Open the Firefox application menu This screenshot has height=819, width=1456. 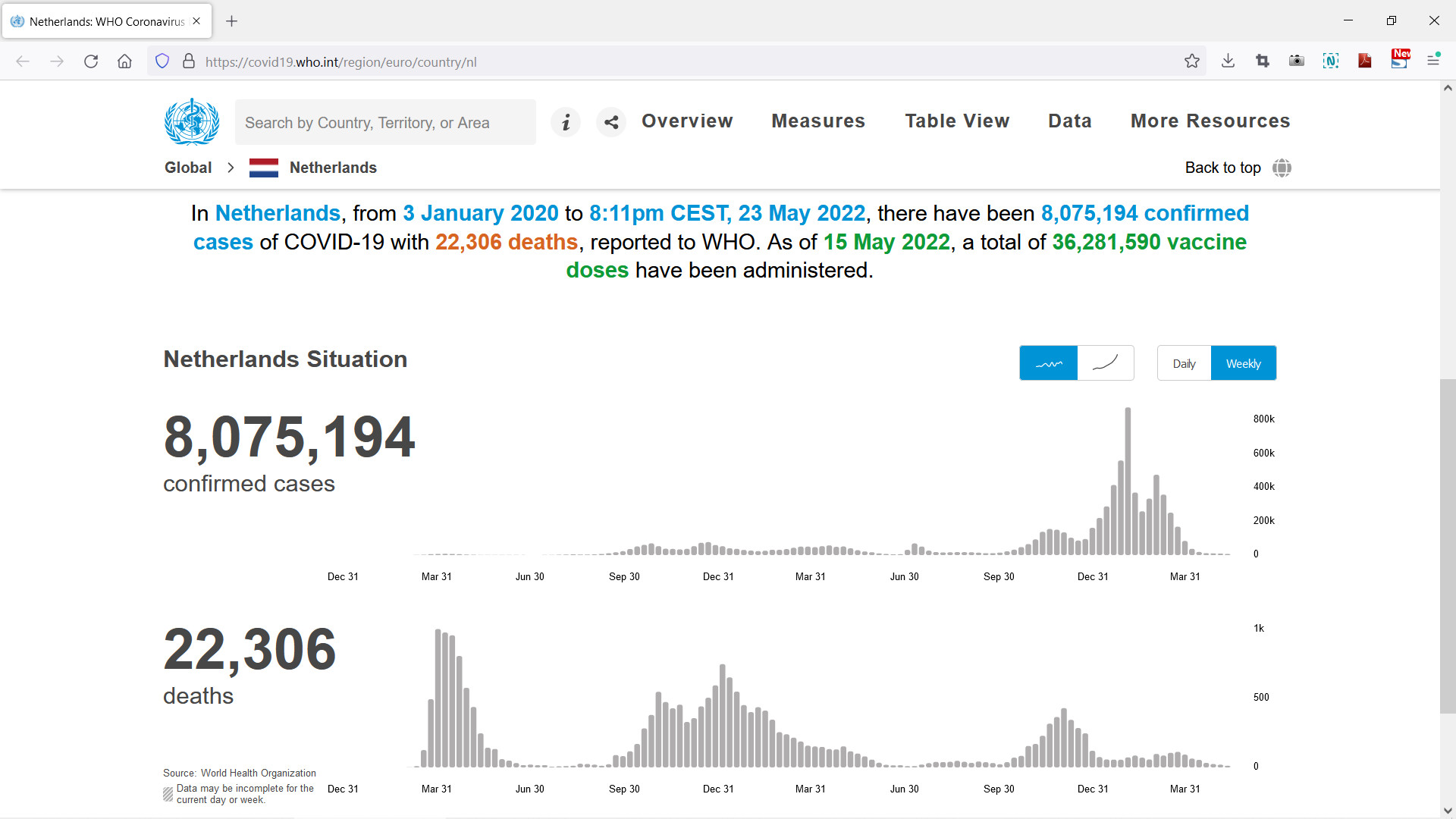click(1433, 61)
